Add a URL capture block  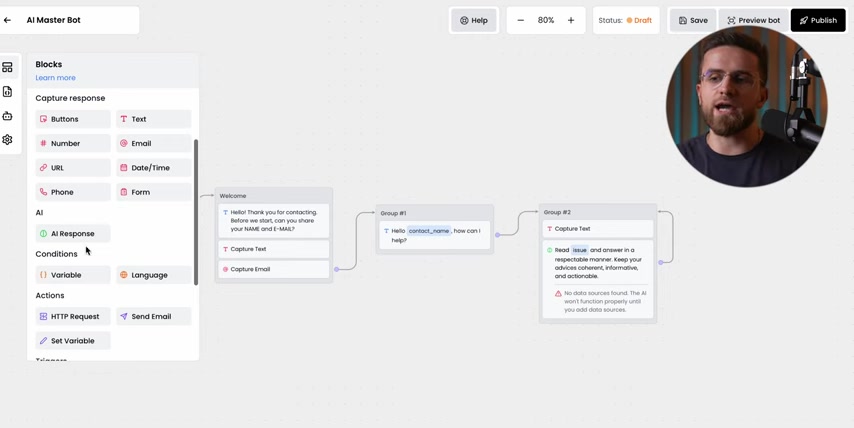pos(73,168)
